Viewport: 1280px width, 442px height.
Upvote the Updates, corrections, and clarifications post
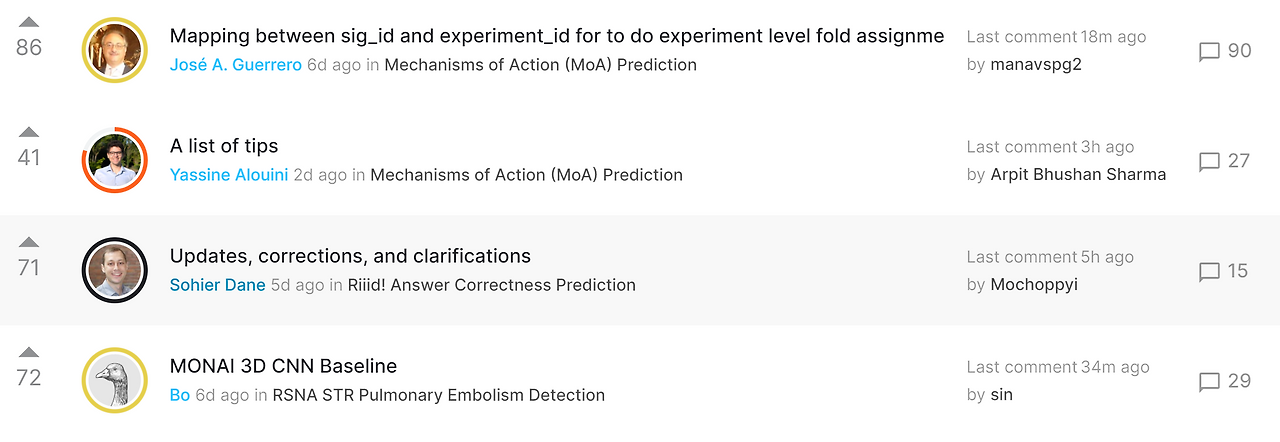point(29,242)
